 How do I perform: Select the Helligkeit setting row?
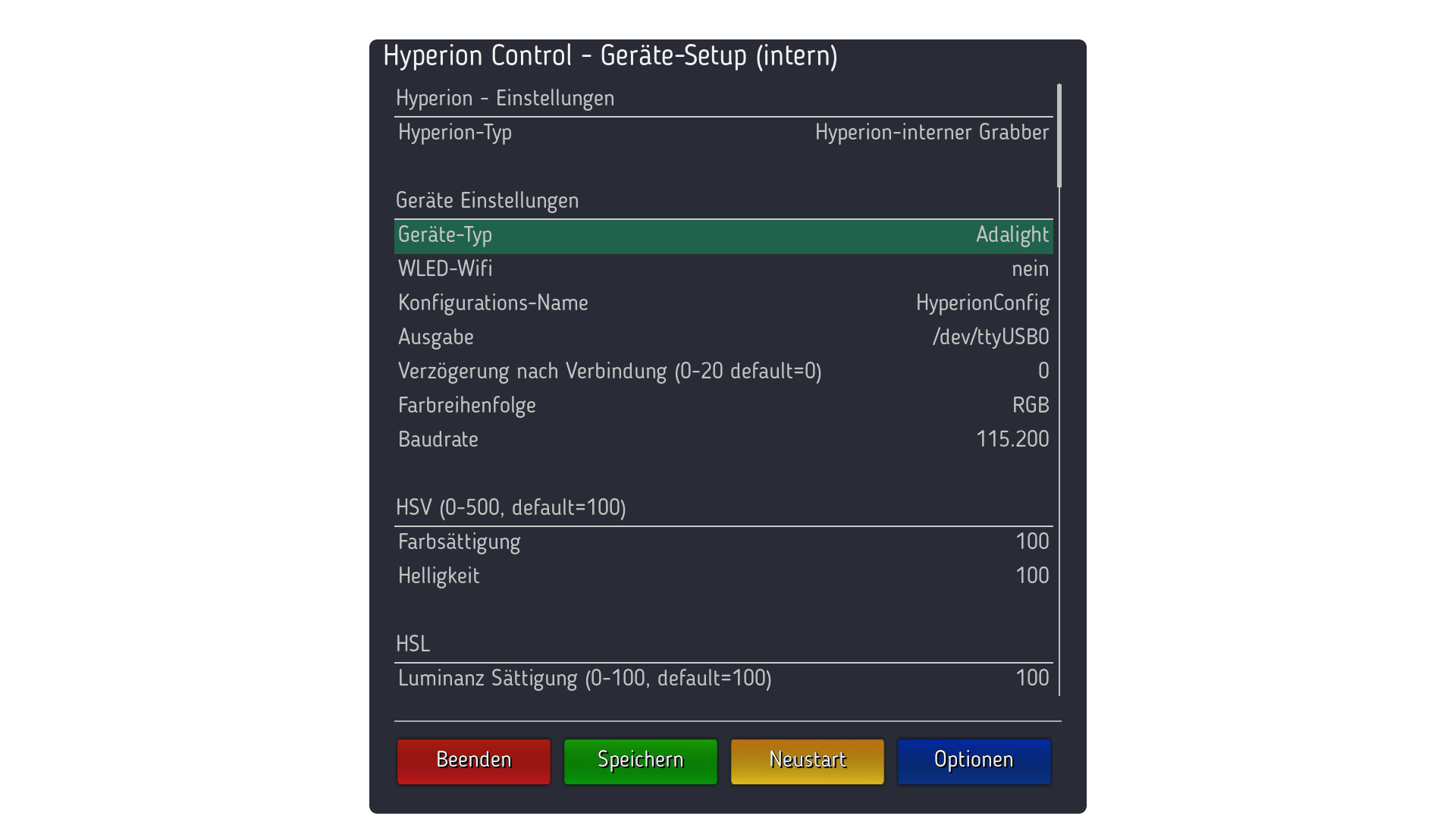point(723,576)
